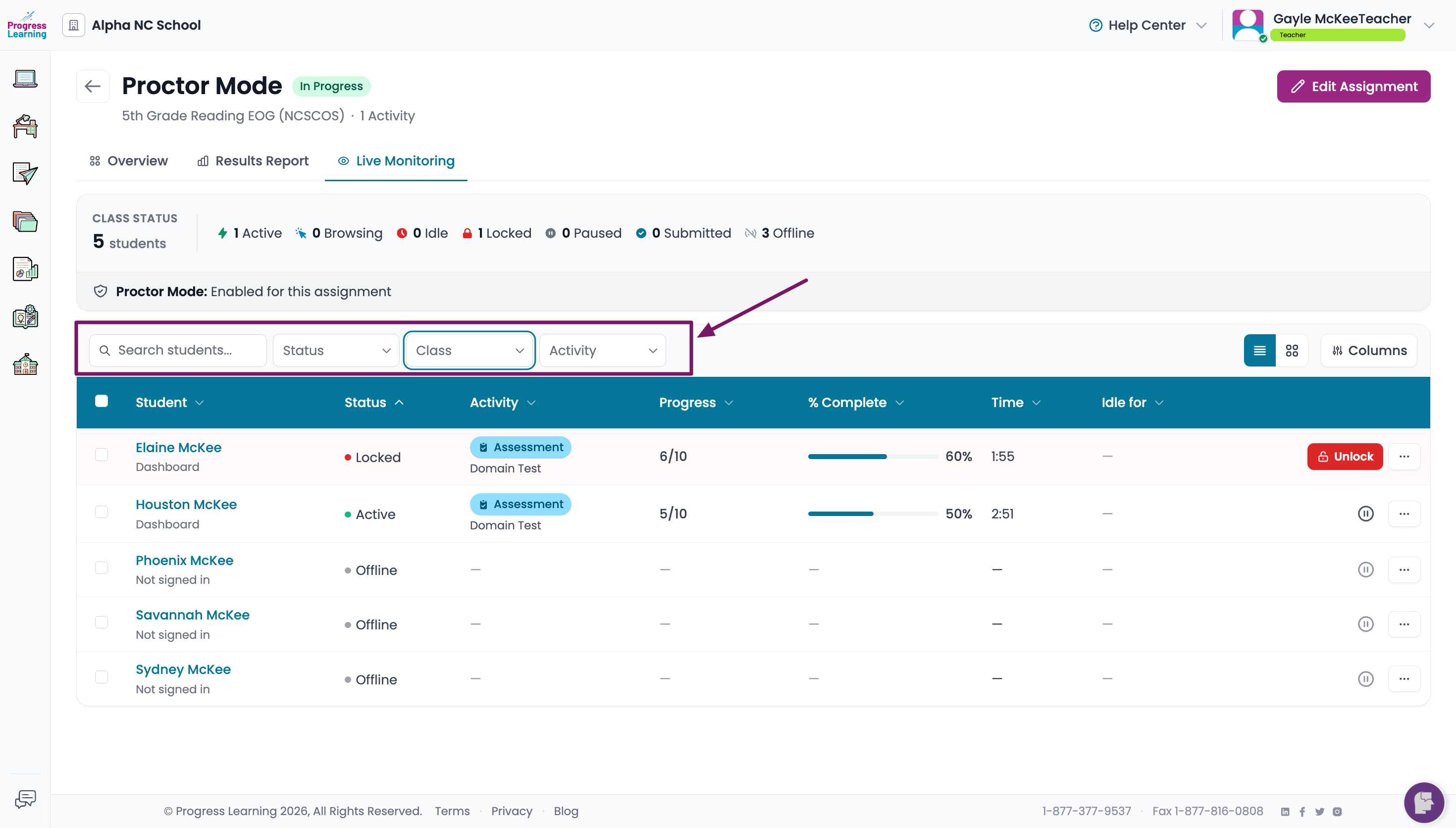Expand the Status filter dropdown

(336, 350)
